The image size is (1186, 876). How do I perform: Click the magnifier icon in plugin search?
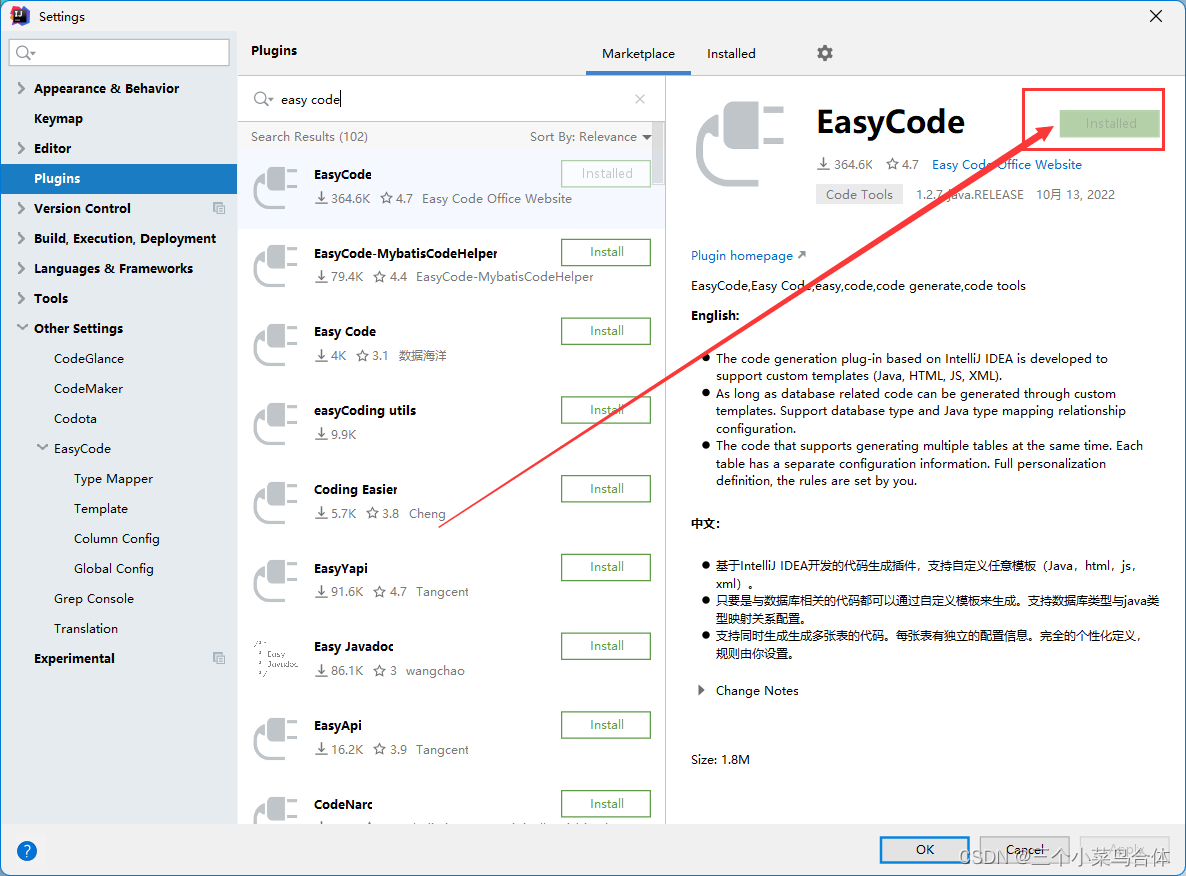[x=262, y=99]
